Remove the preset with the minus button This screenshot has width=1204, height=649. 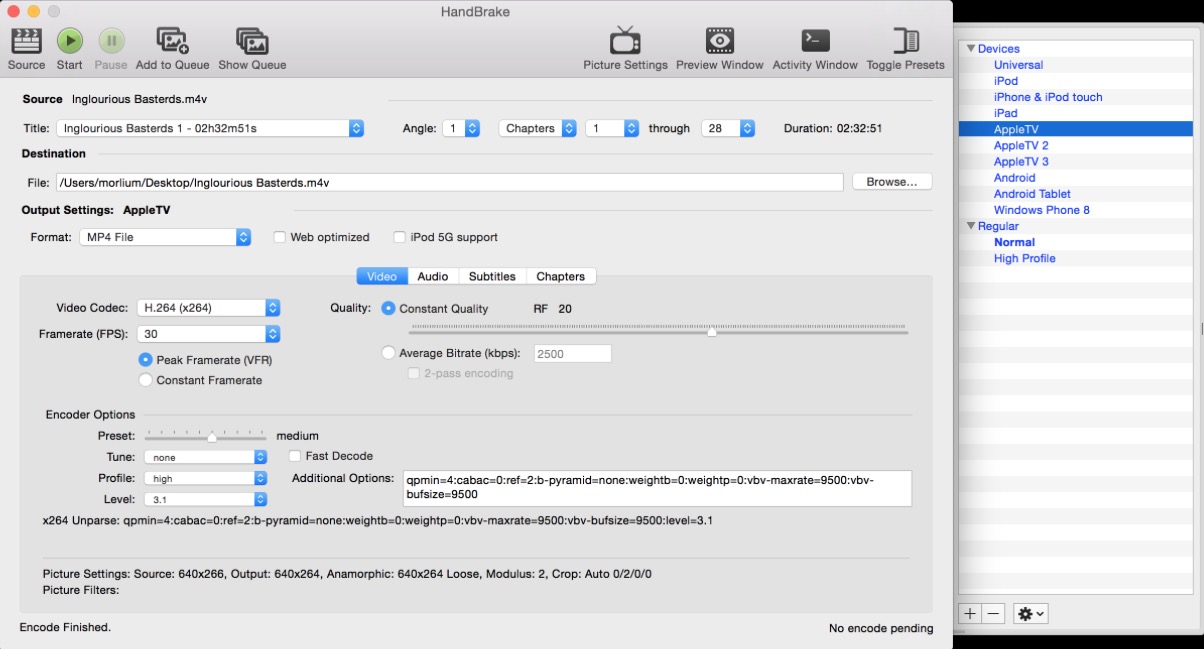[993, 613]
